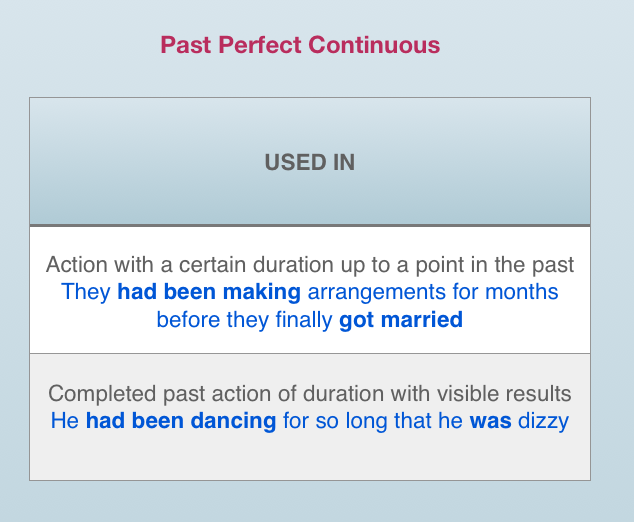Viewport: 634px width, 522px height.
Task: Click 'arrangements for months' text
Action: pos(433,292)
